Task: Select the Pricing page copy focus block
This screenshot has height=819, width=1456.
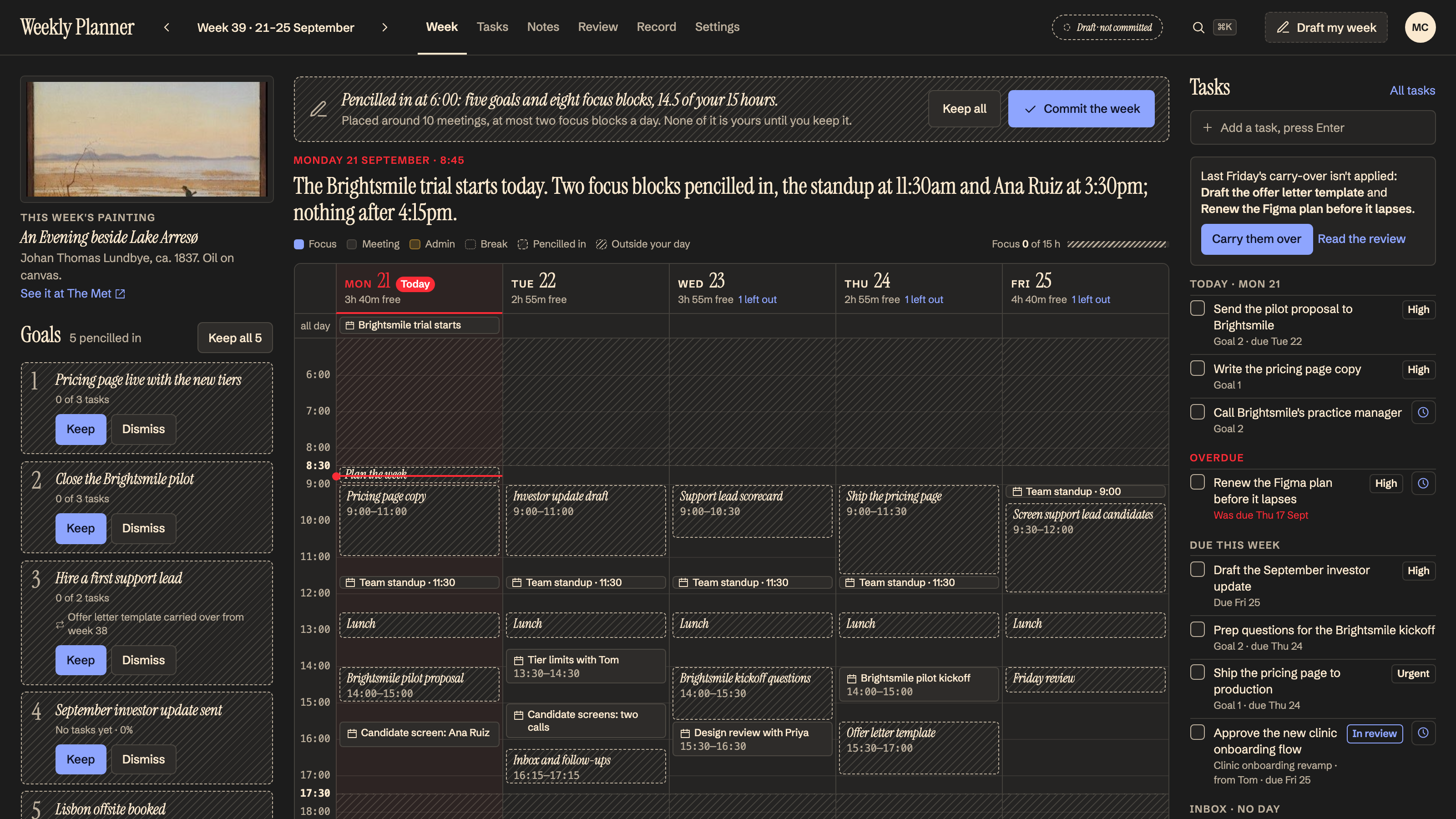Action: (420, 520)
